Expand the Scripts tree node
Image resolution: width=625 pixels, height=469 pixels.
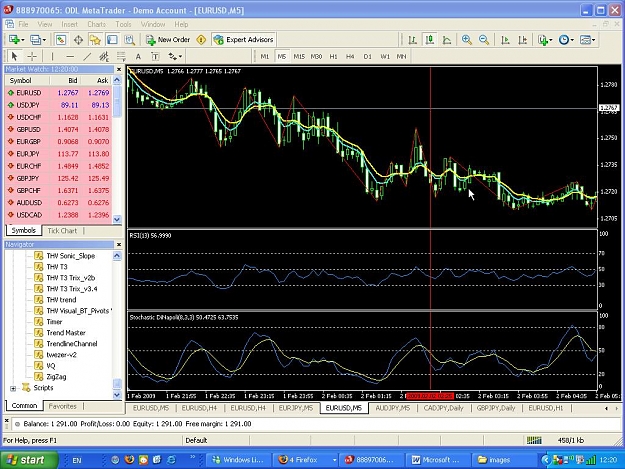pyautogui.click(x=13, y=388)
